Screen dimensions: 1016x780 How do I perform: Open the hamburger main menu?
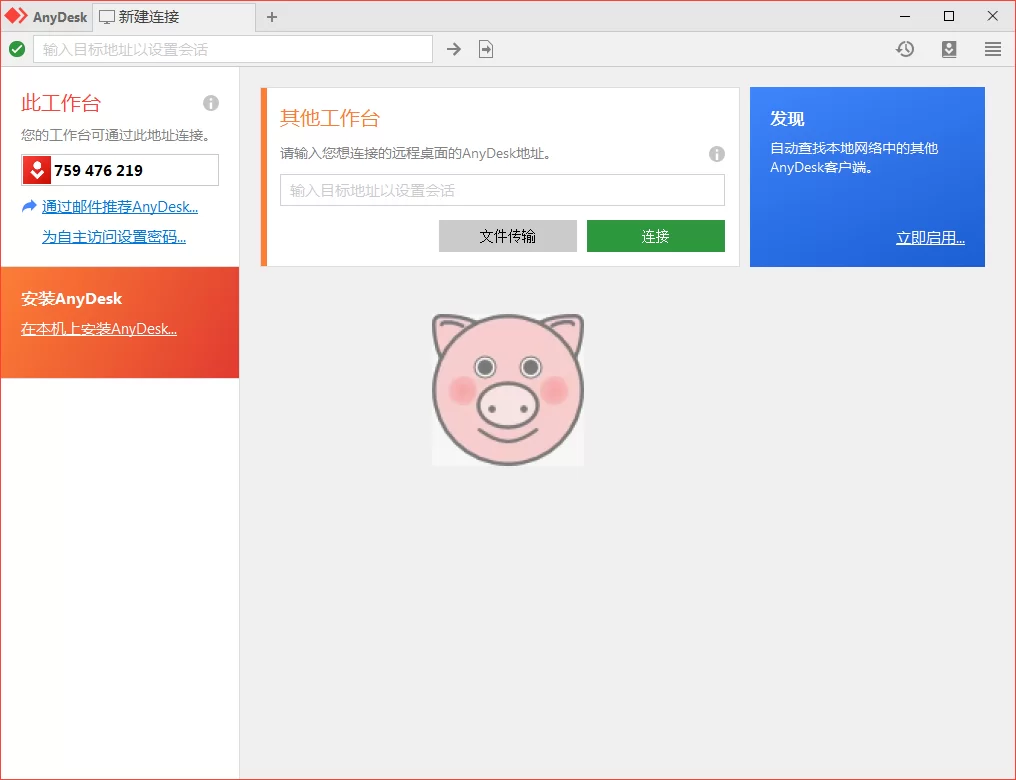993,49
